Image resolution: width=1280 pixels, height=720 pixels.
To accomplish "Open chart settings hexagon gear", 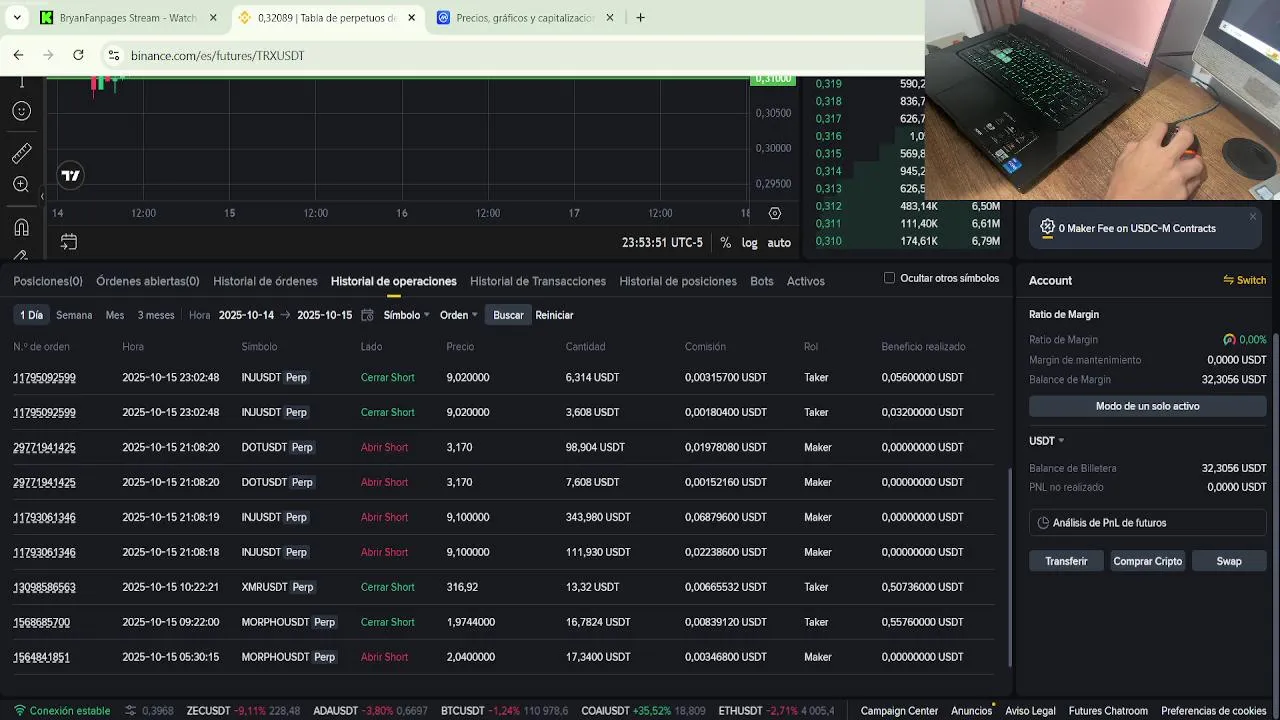I will pos(774,213).
